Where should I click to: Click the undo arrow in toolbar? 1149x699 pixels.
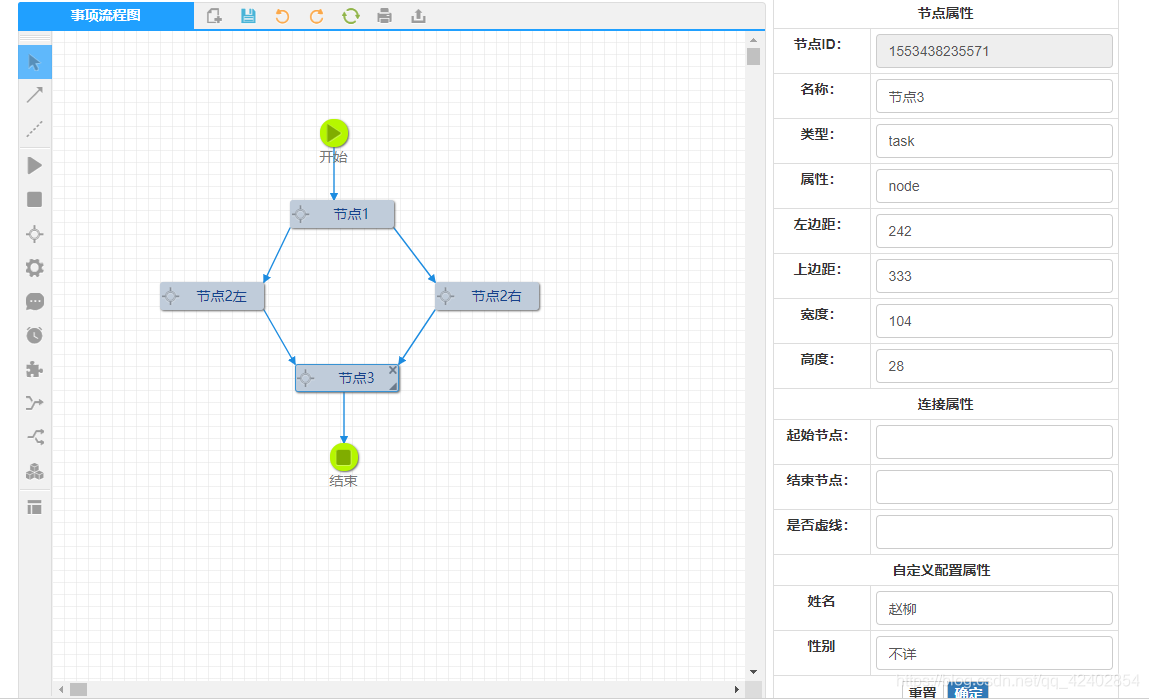click(x=282, y=16)
